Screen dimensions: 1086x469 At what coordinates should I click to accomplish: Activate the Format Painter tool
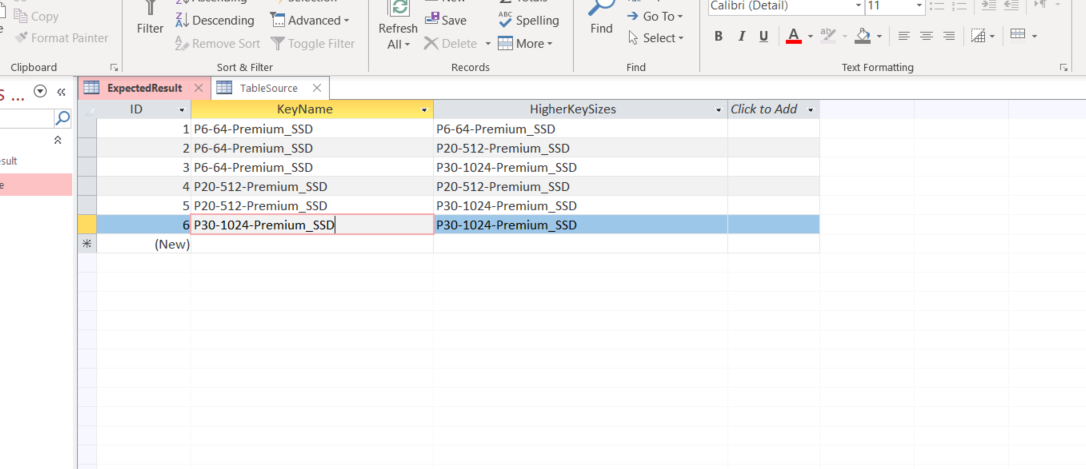62,38
